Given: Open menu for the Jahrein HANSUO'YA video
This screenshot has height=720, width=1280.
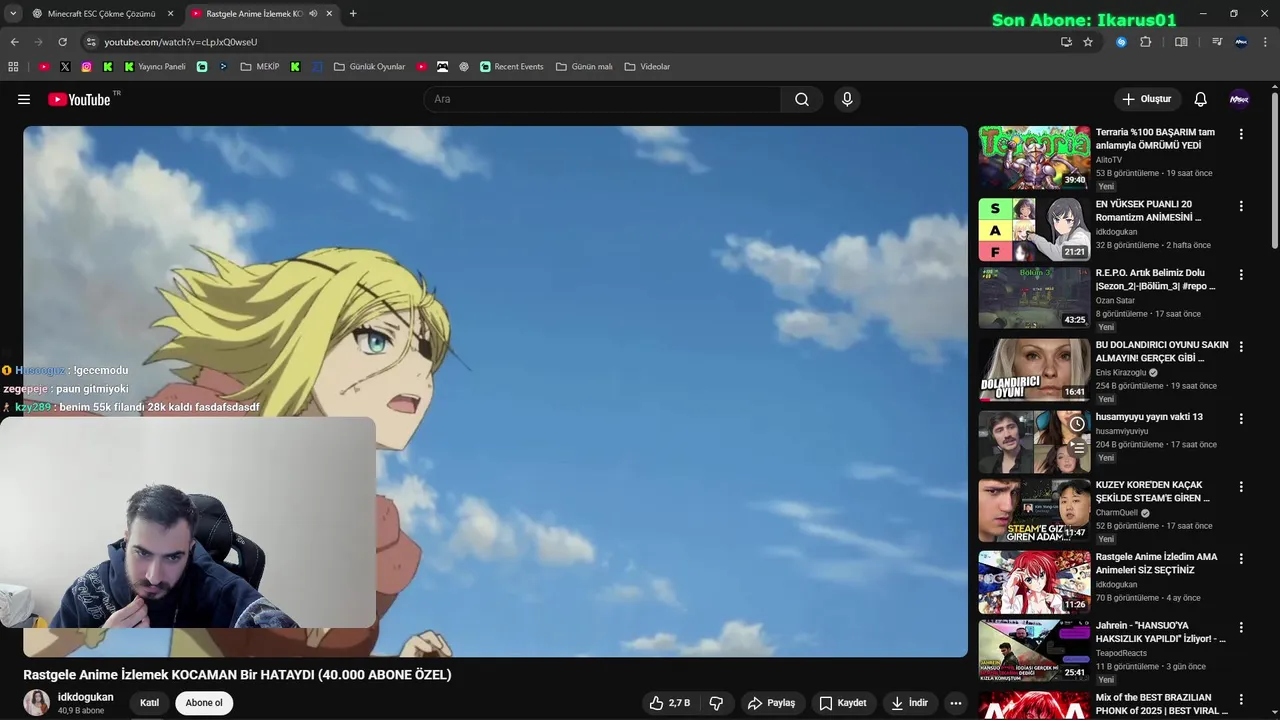Looking at the screenshot, I should click(1241, 628).
